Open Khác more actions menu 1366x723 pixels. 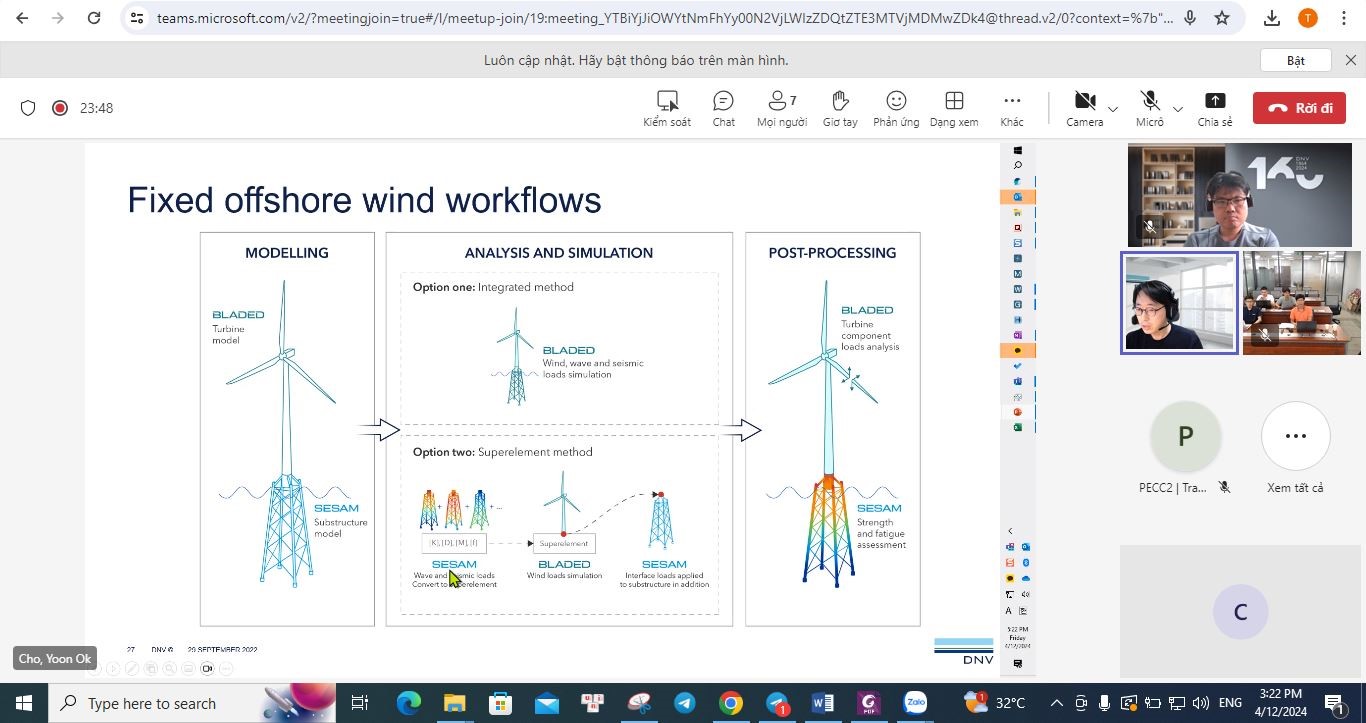(1012, 109)
